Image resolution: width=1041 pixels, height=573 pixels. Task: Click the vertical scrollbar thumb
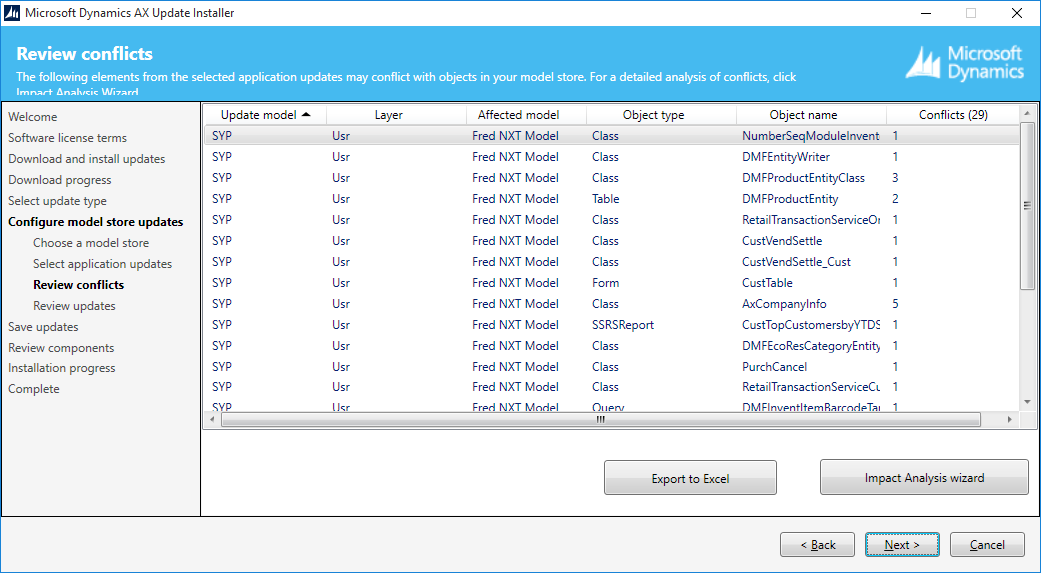[1028, 206]
